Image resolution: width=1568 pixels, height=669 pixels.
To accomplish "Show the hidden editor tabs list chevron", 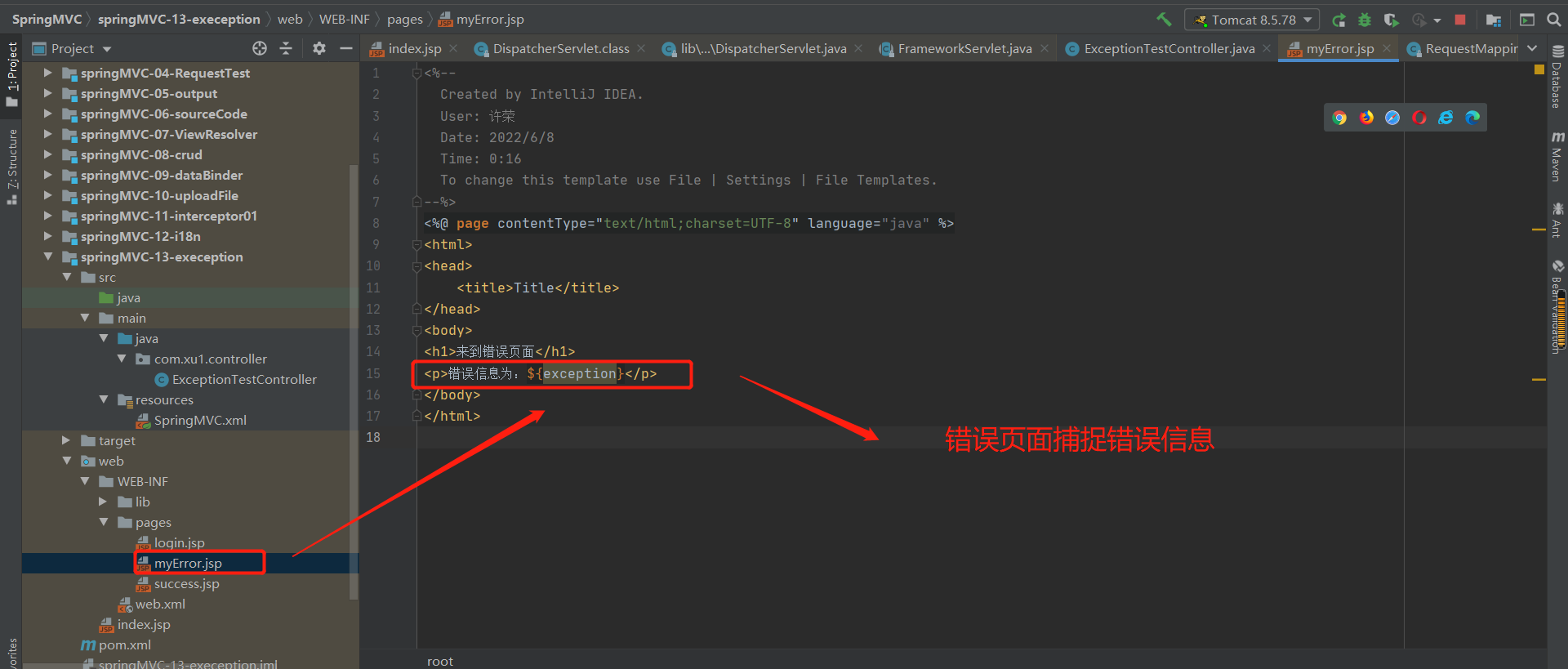I will (x=1532, y=48).
